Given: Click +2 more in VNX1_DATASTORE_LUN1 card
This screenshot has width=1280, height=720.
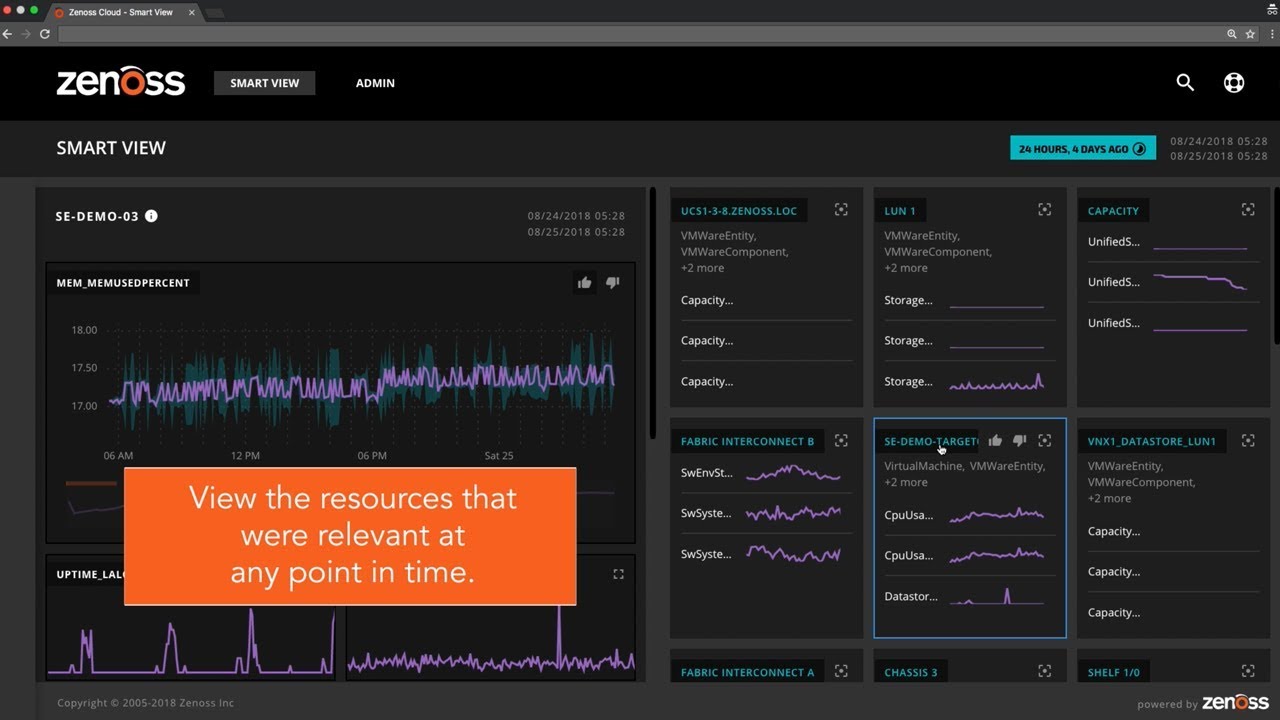Looking at the screenshot, I should point(1110,498).
